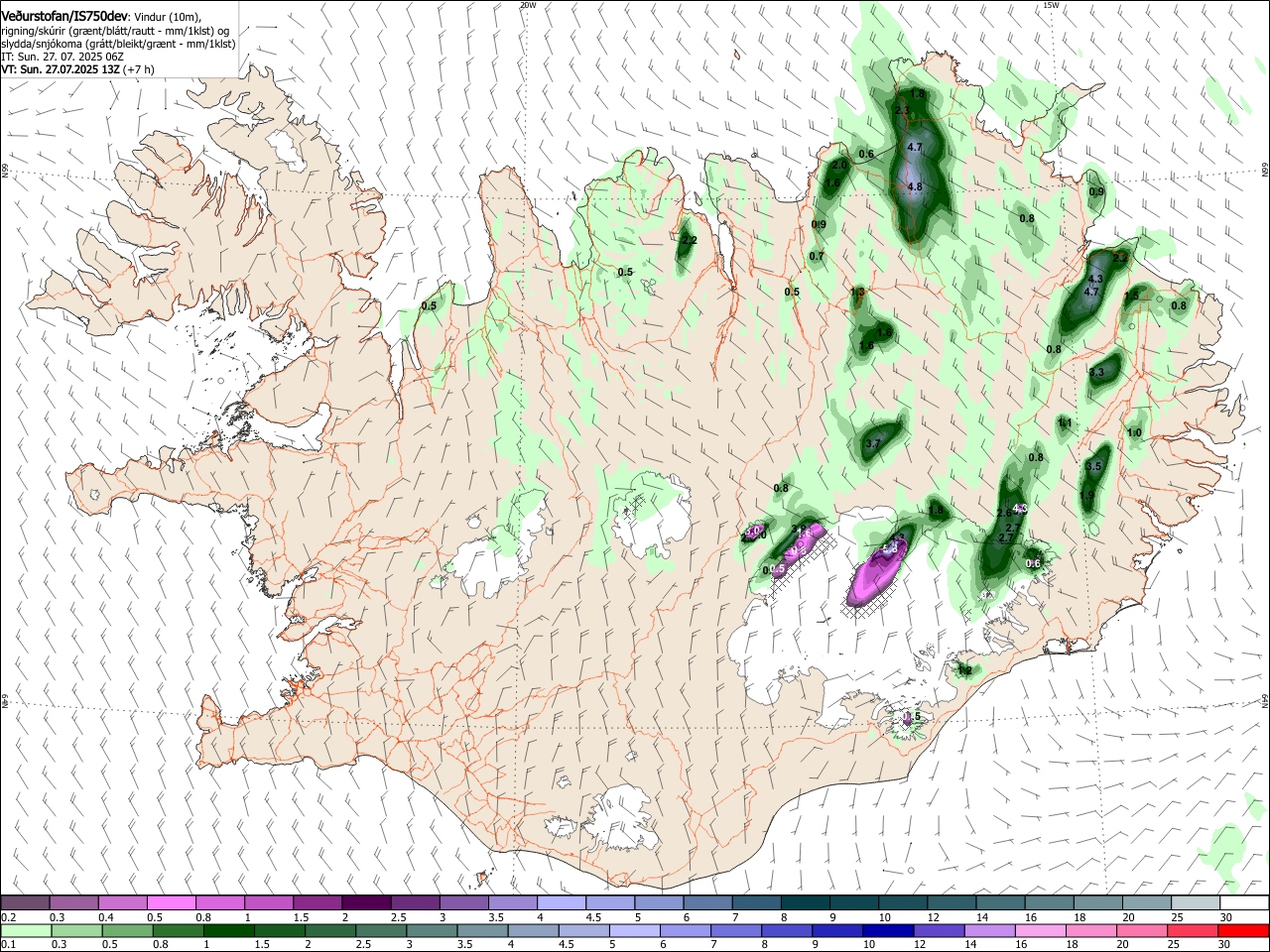Click the 1.1 precipitation value on the map
The height and width of the screenshot is (952, 1270).
click(1066, 422)
